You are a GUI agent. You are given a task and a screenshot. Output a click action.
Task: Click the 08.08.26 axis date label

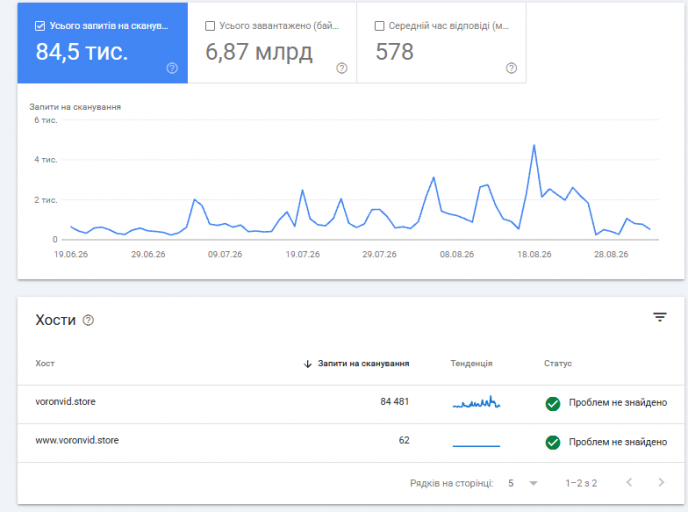pyautogui.click(x=457, y=254)
